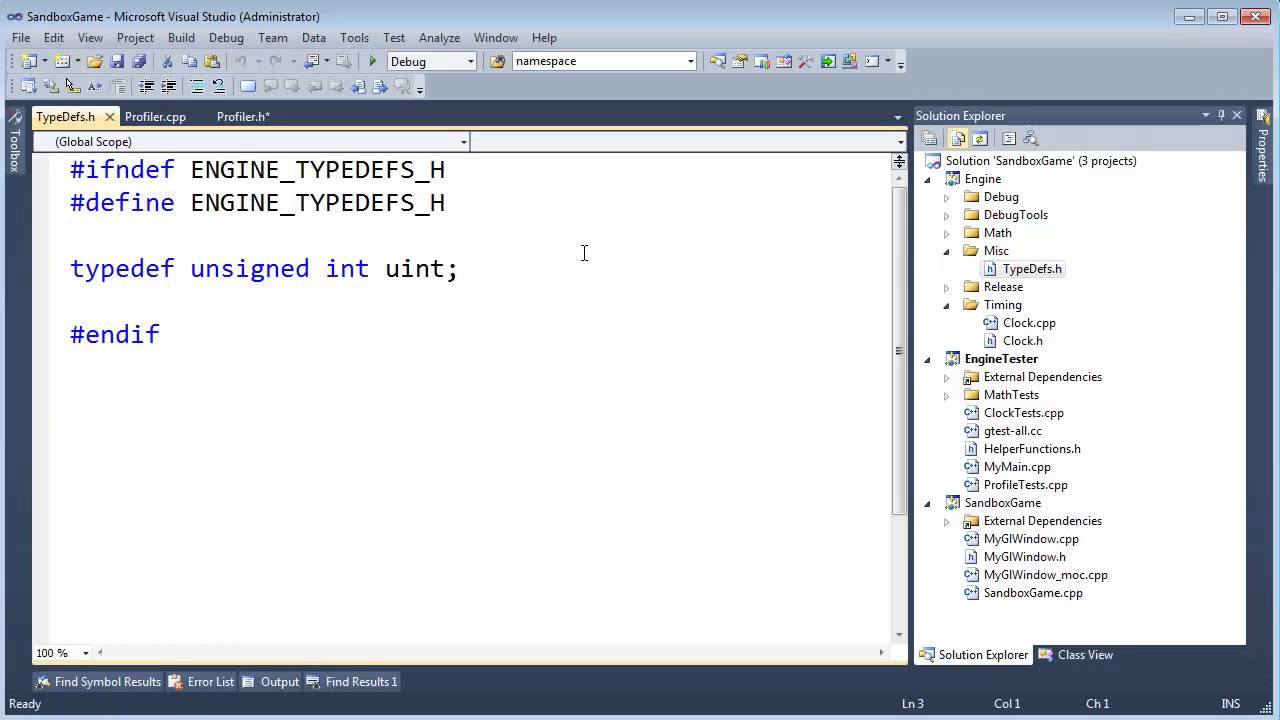Image resolution: width=1280 pixels, height=720 pixels.
Task: Open the namespace search combo box dropdown
Action: [690, 61]
